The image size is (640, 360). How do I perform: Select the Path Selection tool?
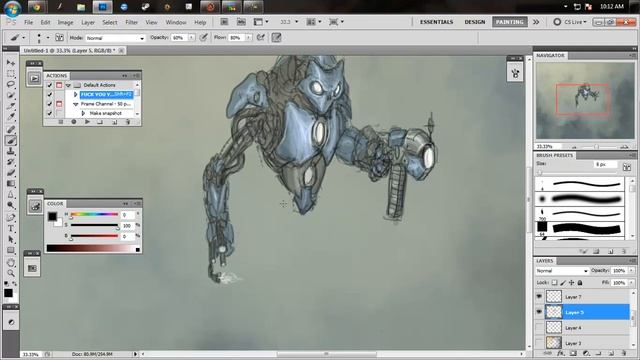(11, 240)
